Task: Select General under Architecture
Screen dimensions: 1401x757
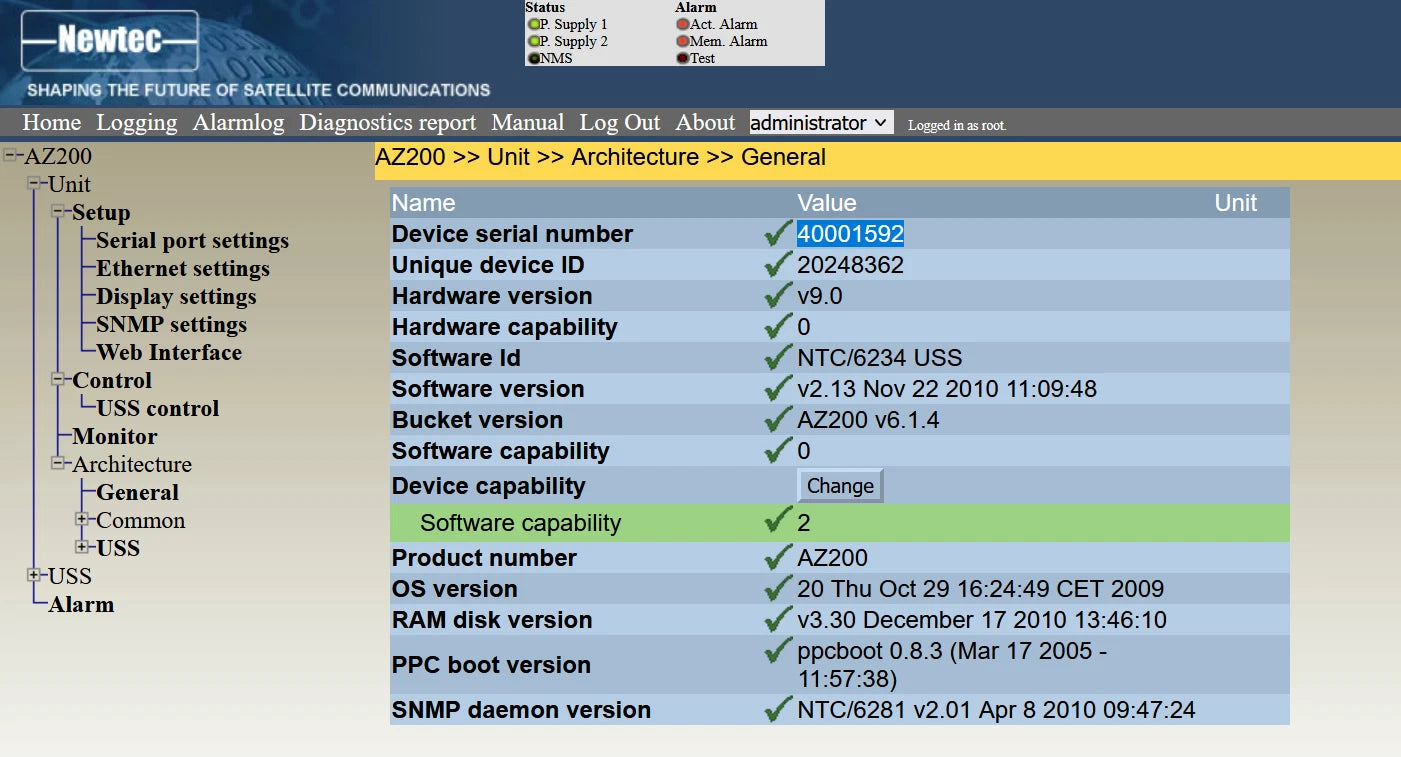Action: (x=138, y=492)
